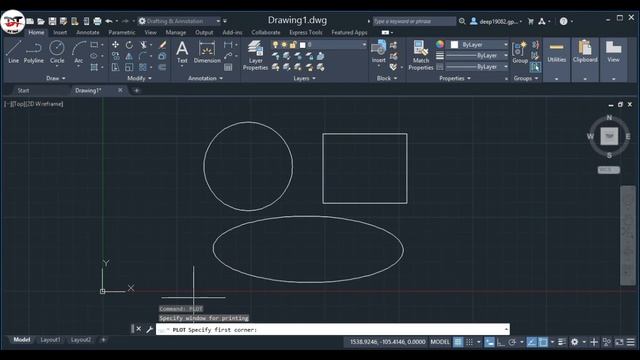Click the Undo arrow in quick access toolbar

(109, 21)
